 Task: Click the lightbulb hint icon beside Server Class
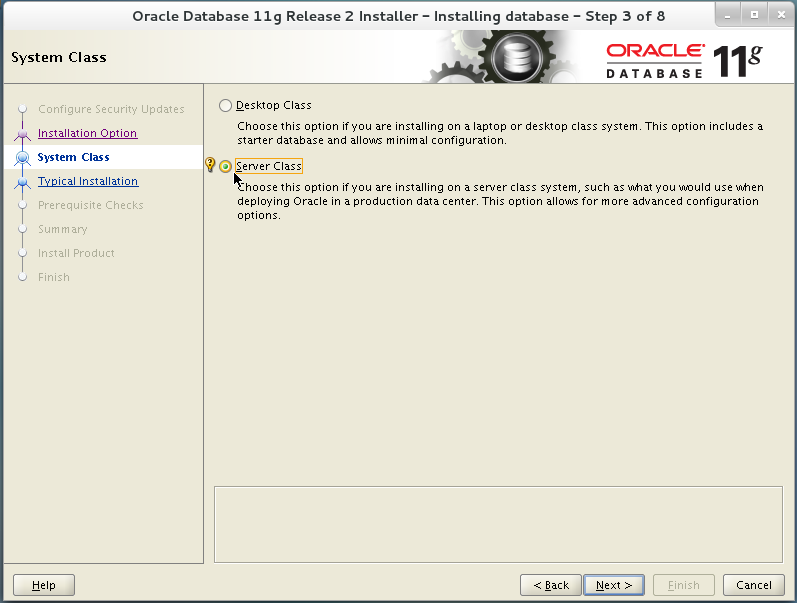[210, 165]
